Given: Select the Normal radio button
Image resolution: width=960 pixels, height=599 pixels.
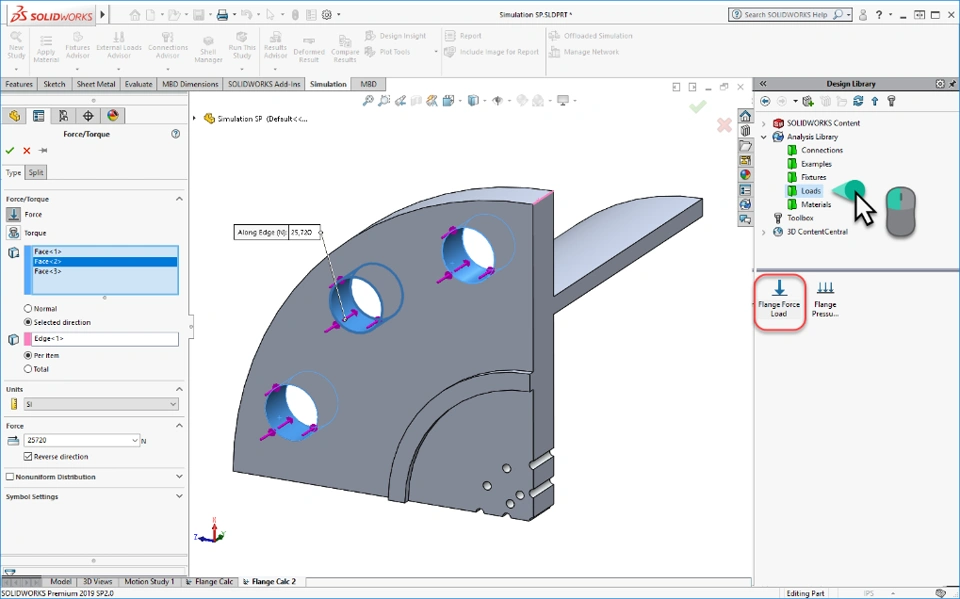Looking at the screenshot, I should coord(28,309).
